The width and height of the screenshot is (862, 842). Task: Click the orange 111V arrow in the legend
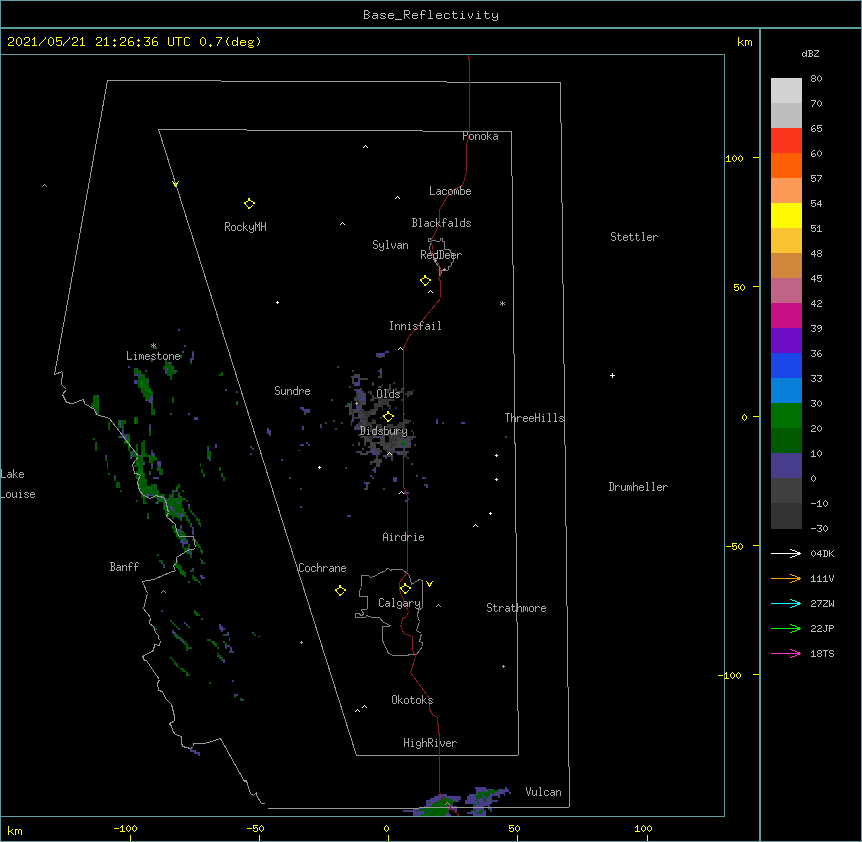click(x=786, y=578)
